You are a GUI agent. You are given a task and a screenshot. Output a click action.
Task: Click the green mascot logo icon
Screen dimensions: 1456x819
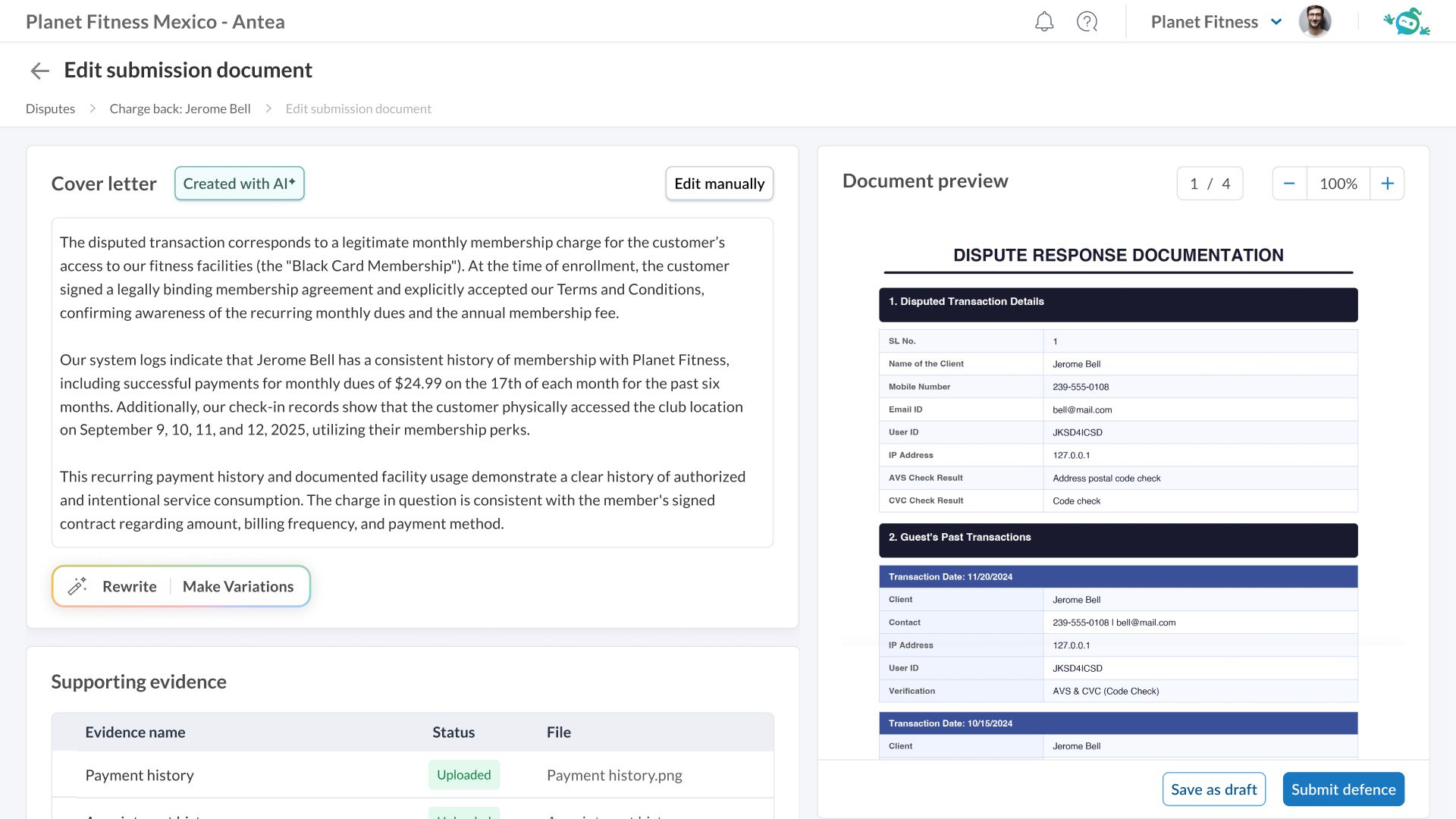pos(1407,21)
